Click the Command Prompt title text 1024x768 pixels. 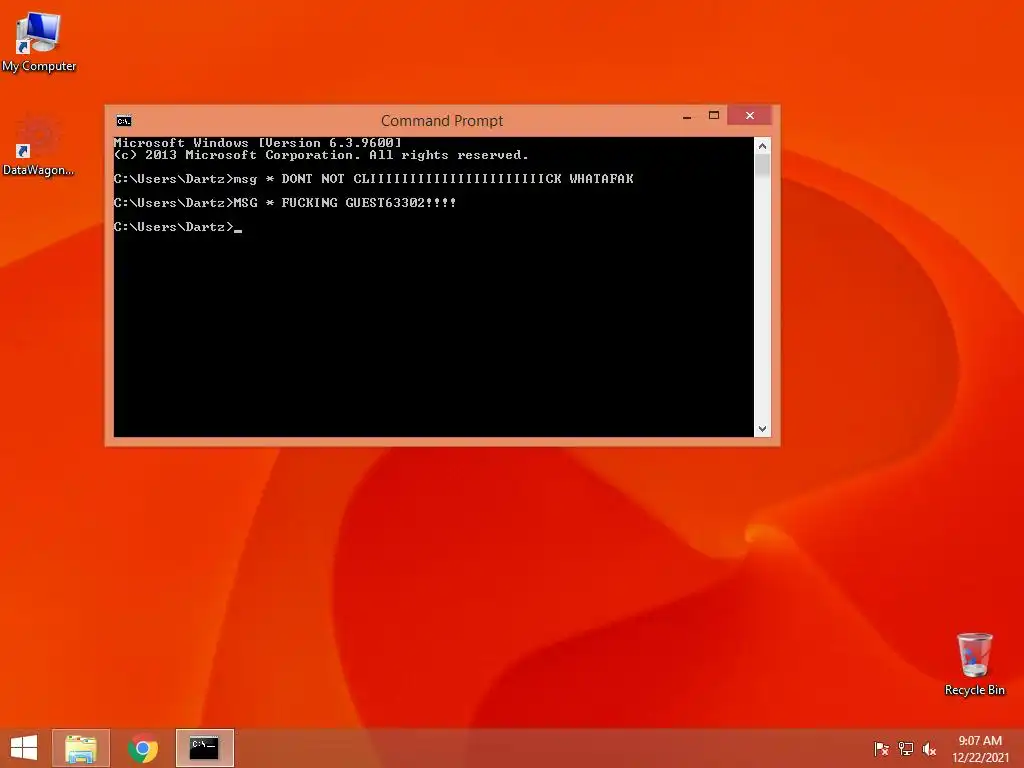coord(442,121)
